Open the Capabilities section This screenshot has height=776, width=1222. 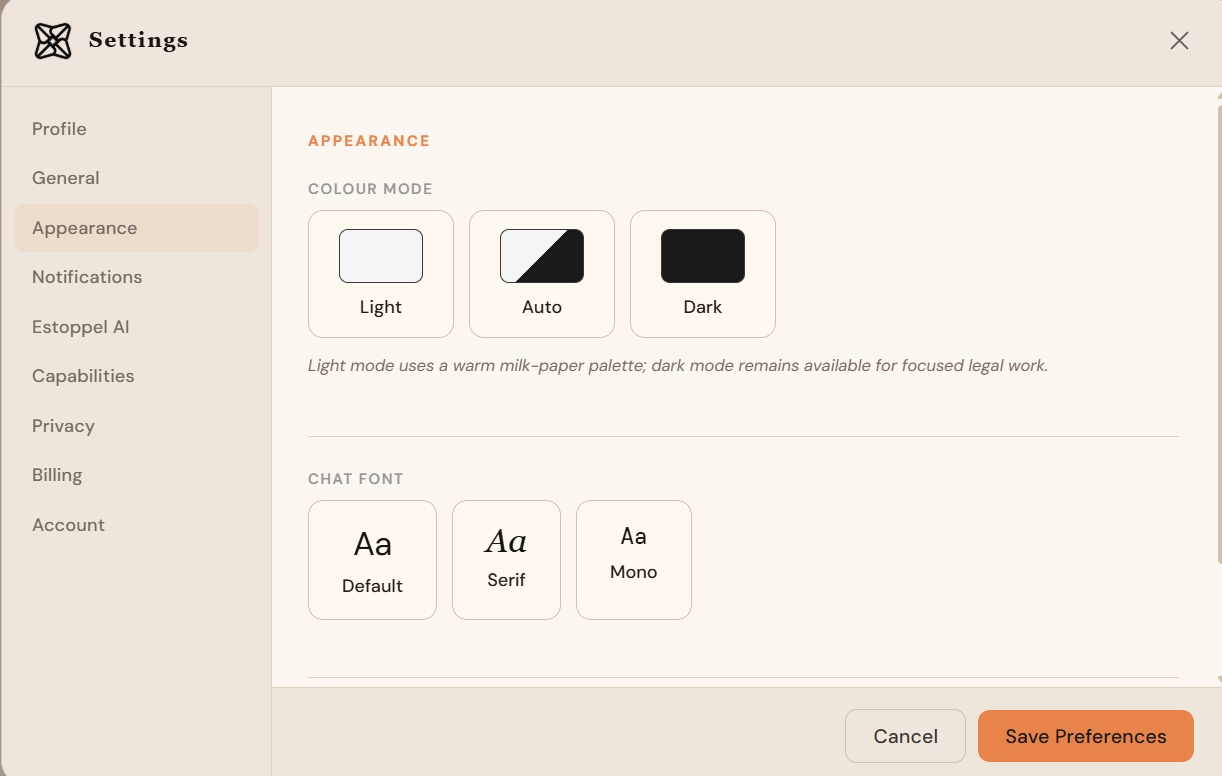[x=136, y=376]
